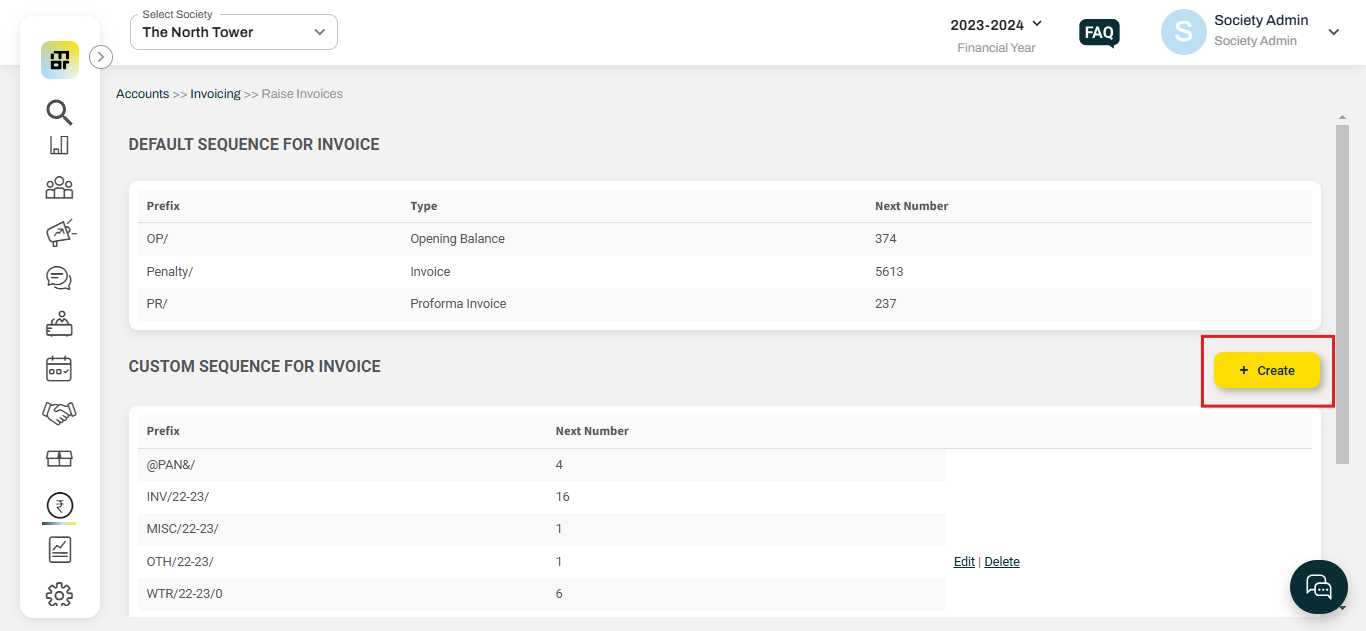
Task: Go to Accounts in the breadcrumb
Action: tap(142, 93)
